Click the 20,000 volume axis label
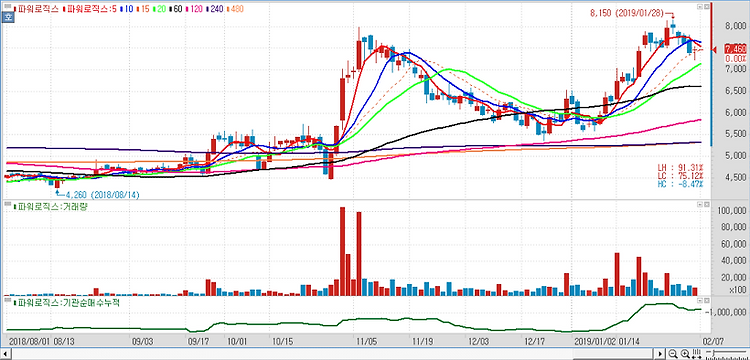 pyautogui.click(x=733, y=278)
